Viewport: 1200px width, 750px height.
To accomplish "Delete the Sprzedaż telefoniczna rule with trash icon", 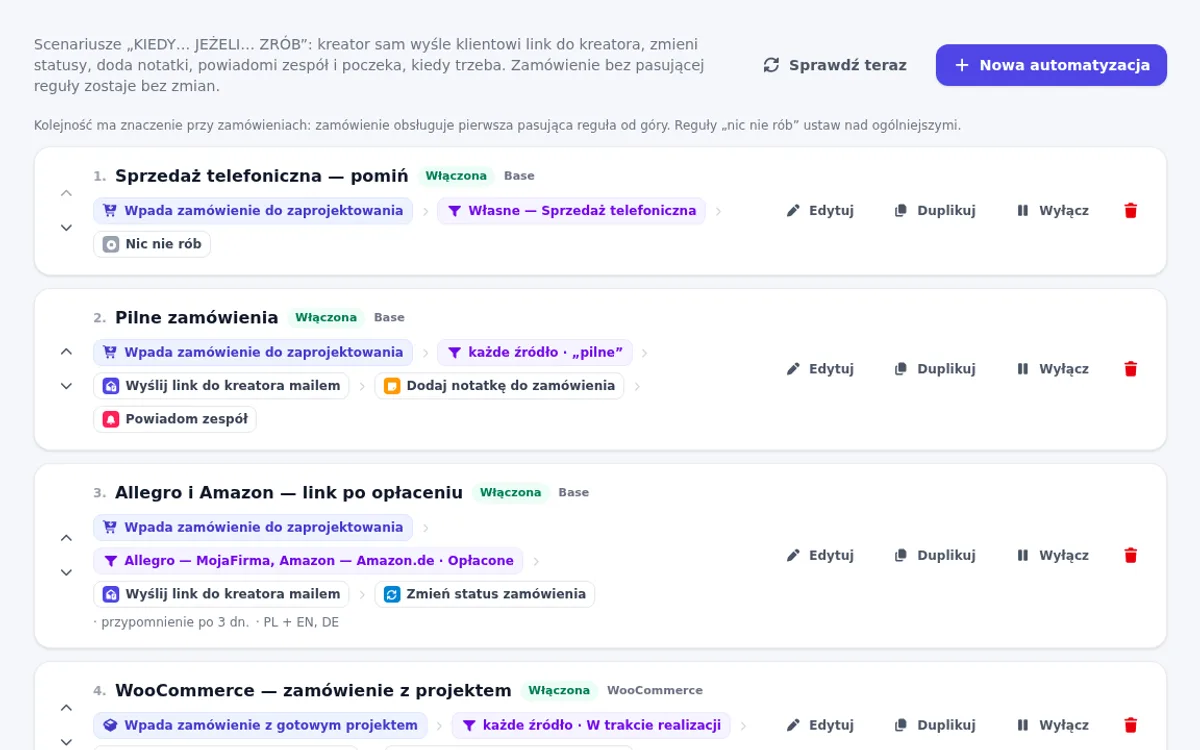I will [1131, 211].
